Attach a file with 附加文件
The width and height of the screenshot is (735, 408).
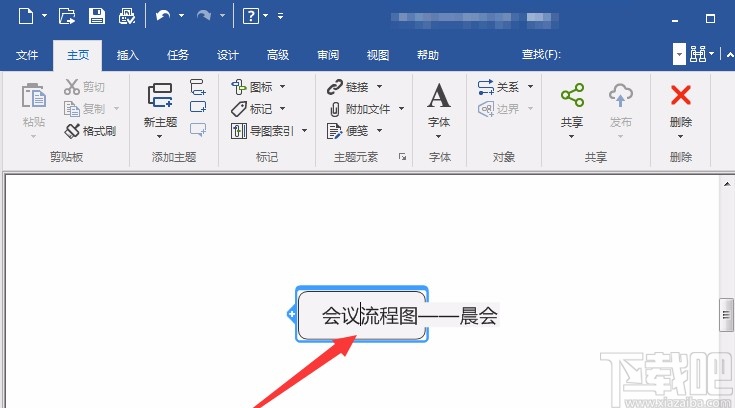pyautogui.click(x=359, y=109)
